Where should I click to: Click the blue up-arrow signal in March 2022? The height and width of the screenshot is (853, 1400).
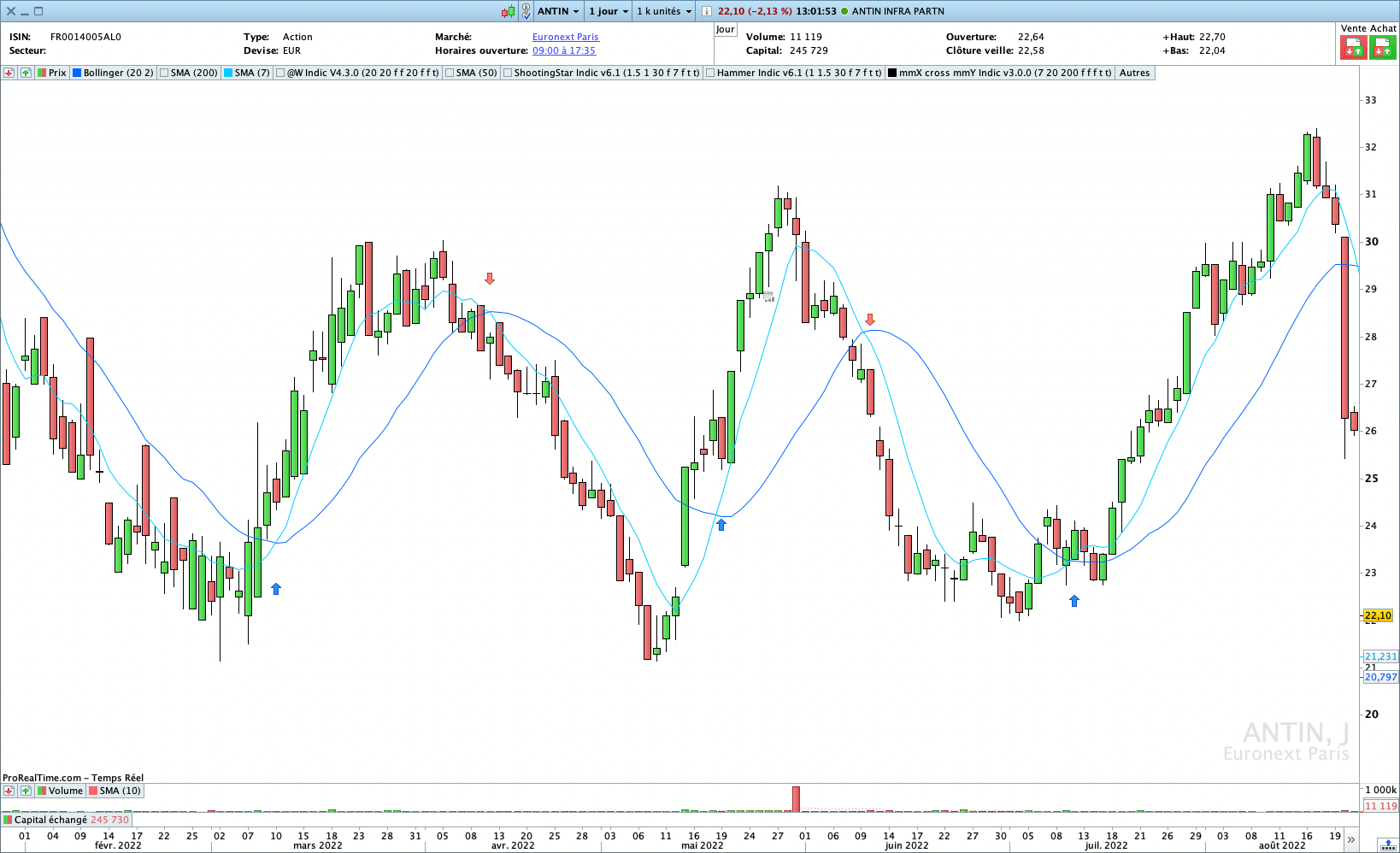(276, 589)
